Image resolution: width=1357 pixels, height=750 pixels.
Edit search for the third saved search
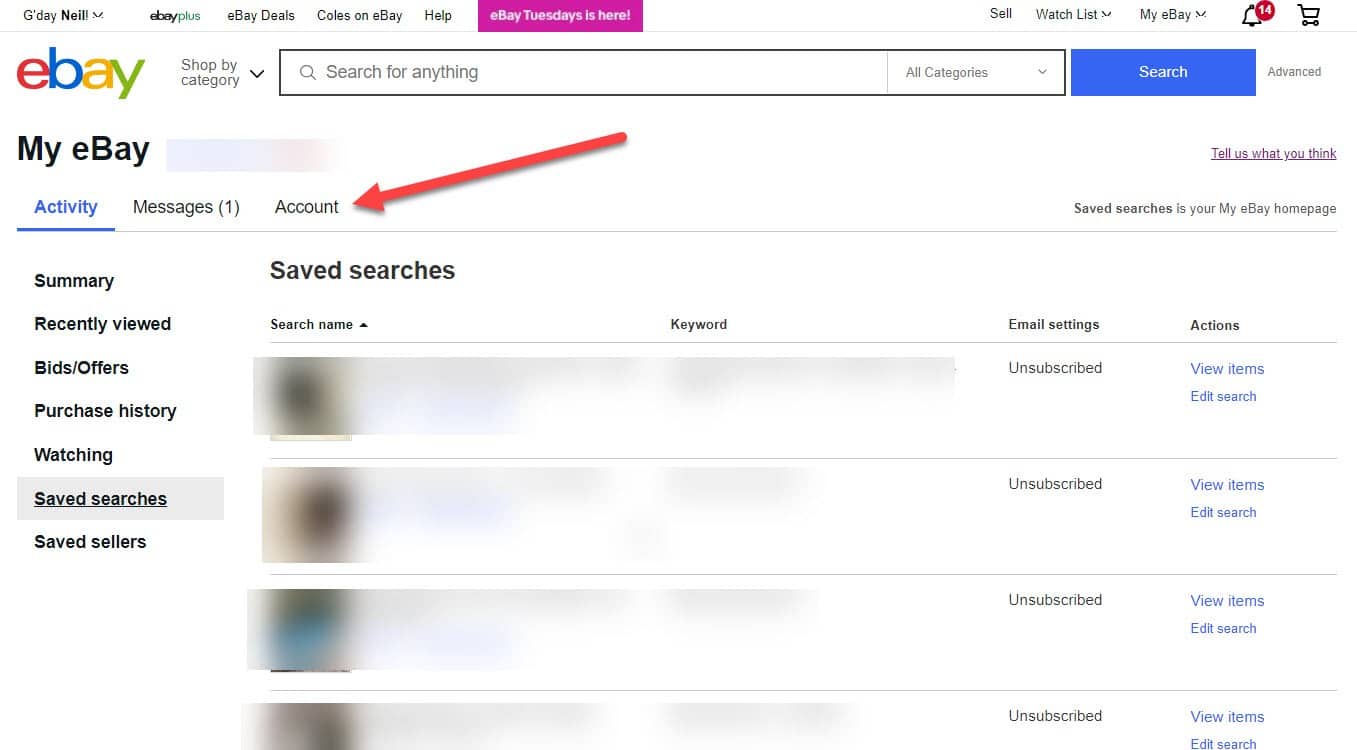coord(1223,629)
